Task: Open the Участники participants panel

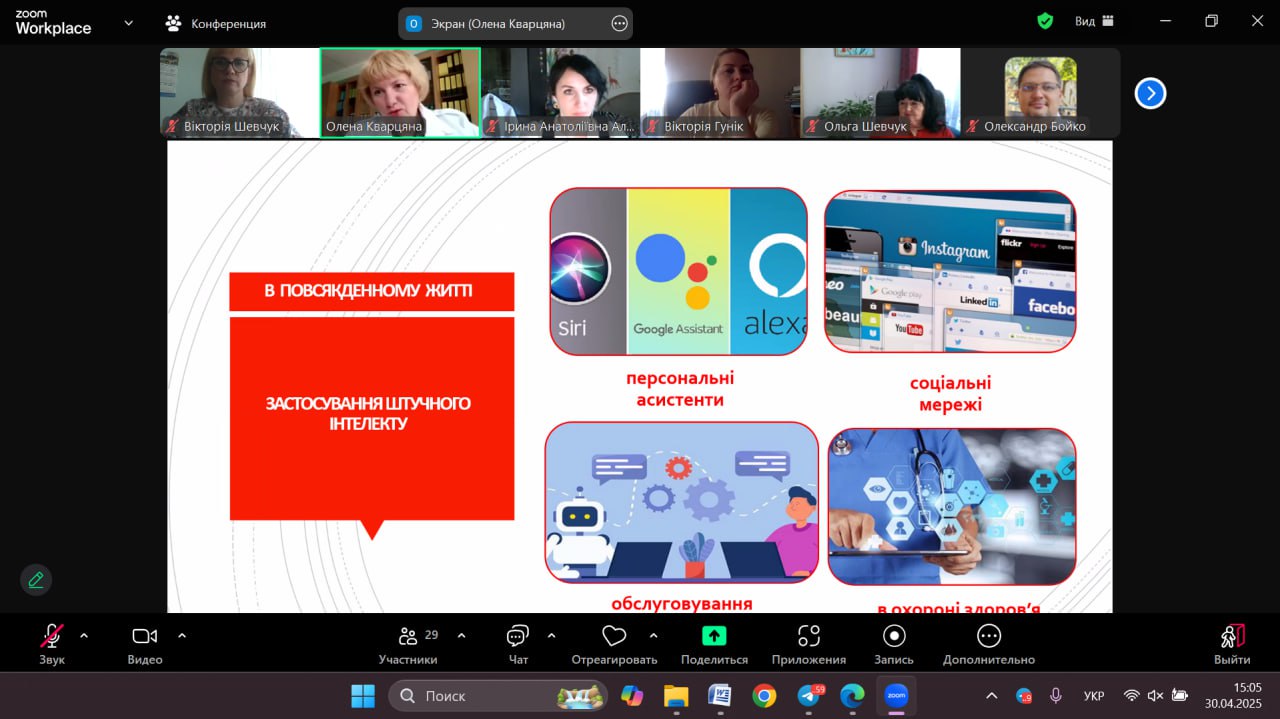Action: 408,637
